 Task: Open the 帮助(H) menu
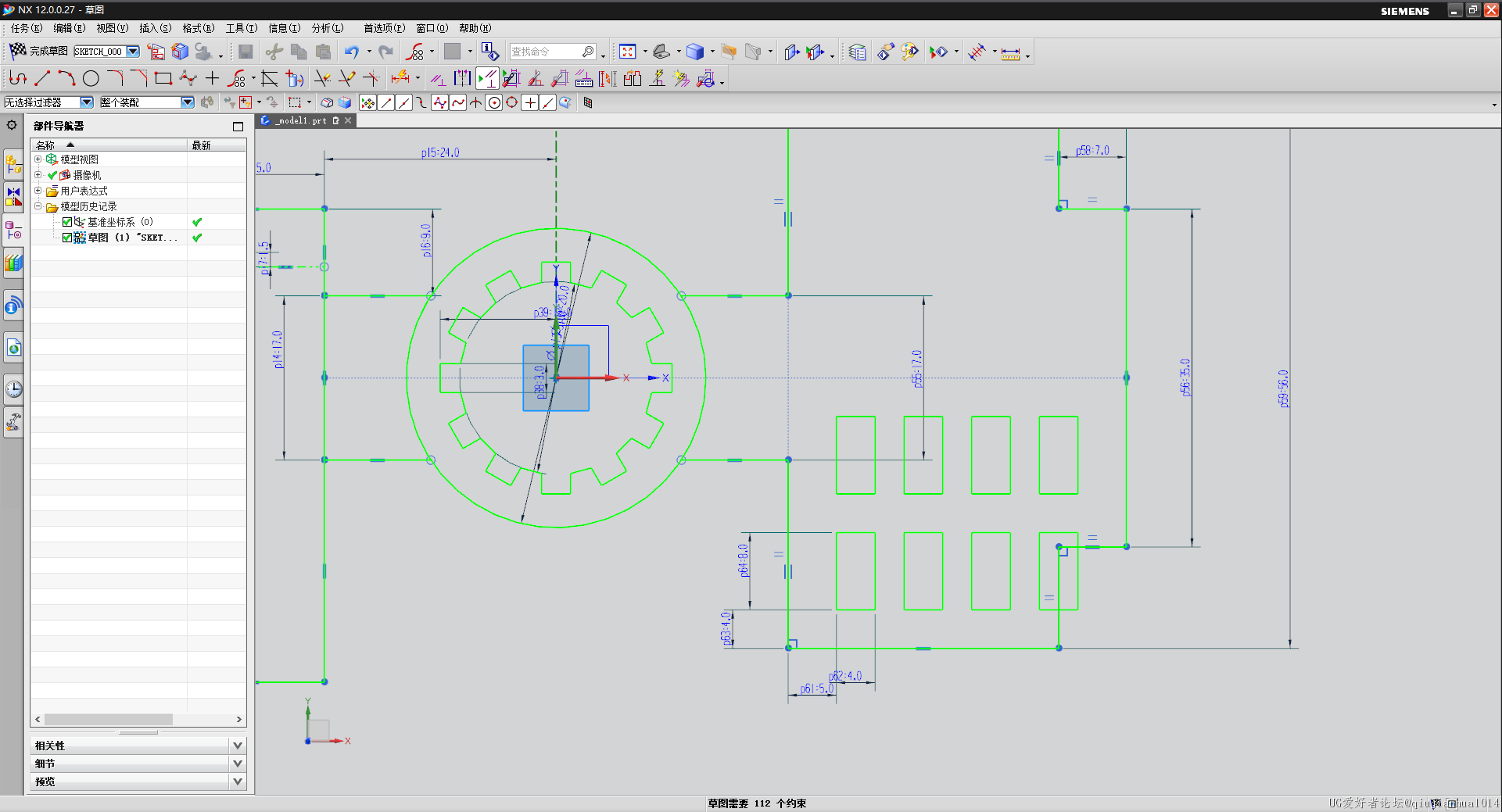click(475, 28)
